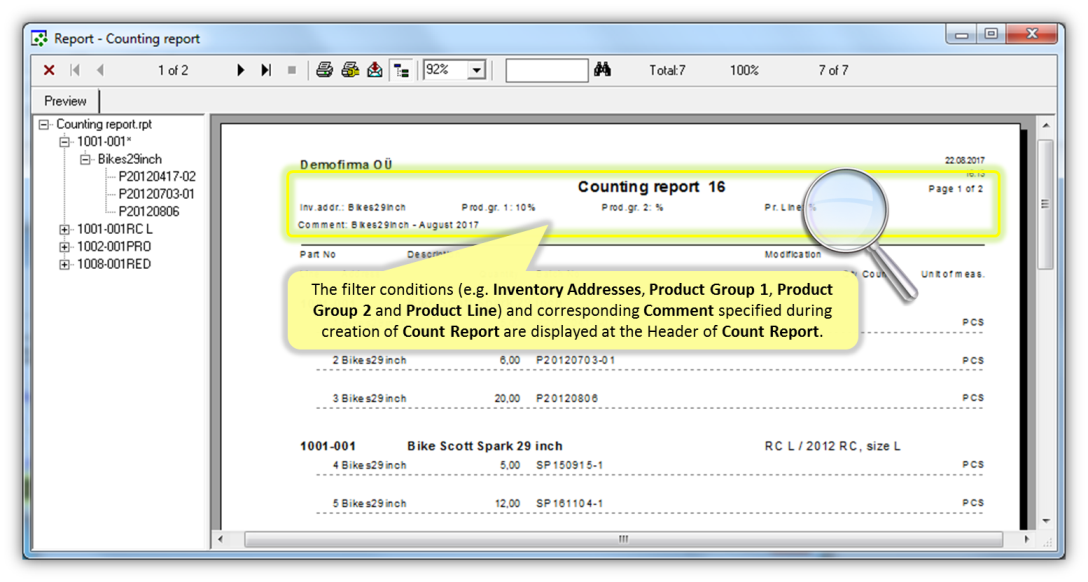Click the search text input field
Image resolution: width=1088 pixels, height=582 pixels.
coord(546,70)
